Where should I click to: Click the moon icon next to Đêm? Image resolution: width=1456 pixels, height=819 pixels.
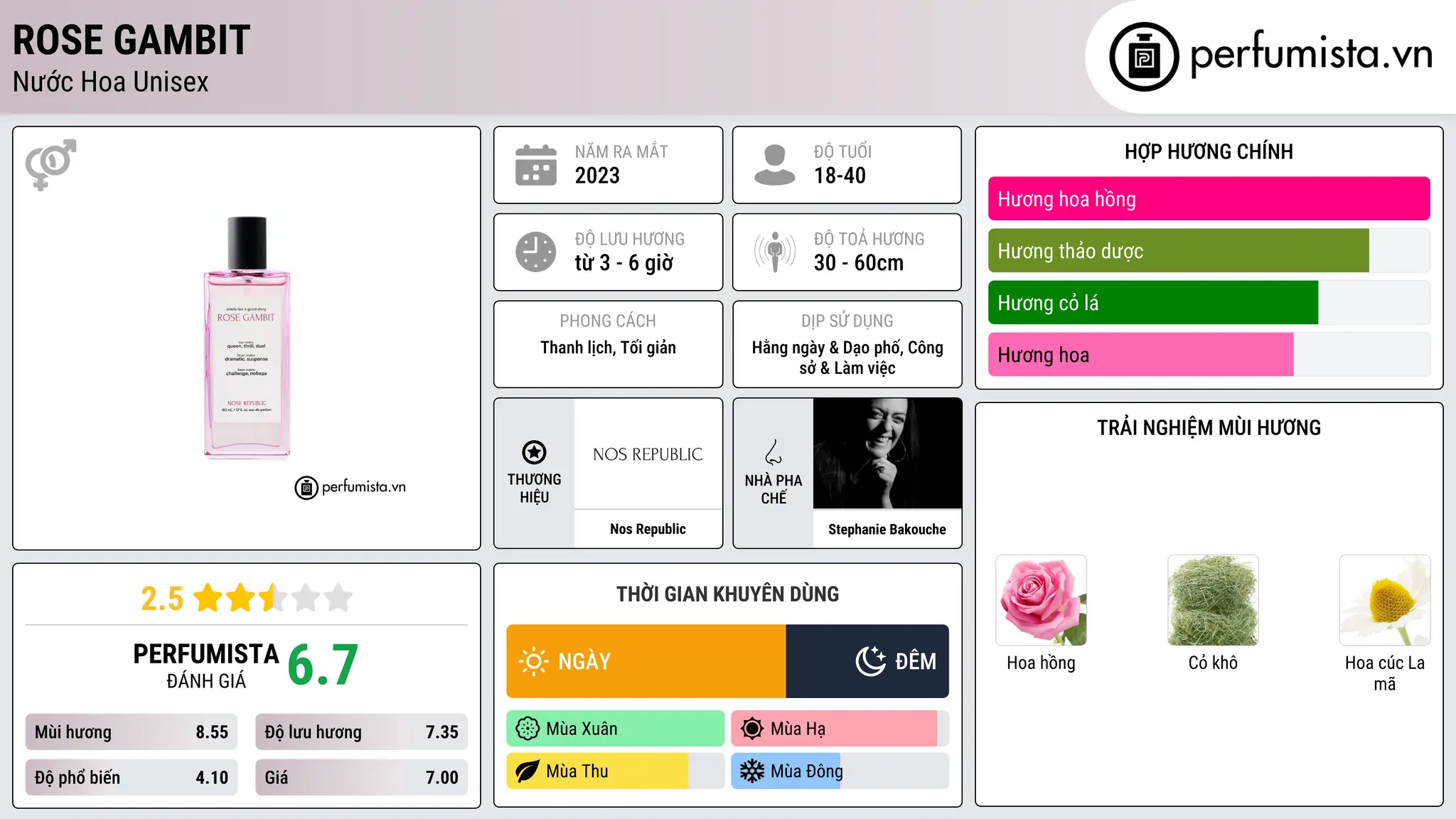point(870,661)
